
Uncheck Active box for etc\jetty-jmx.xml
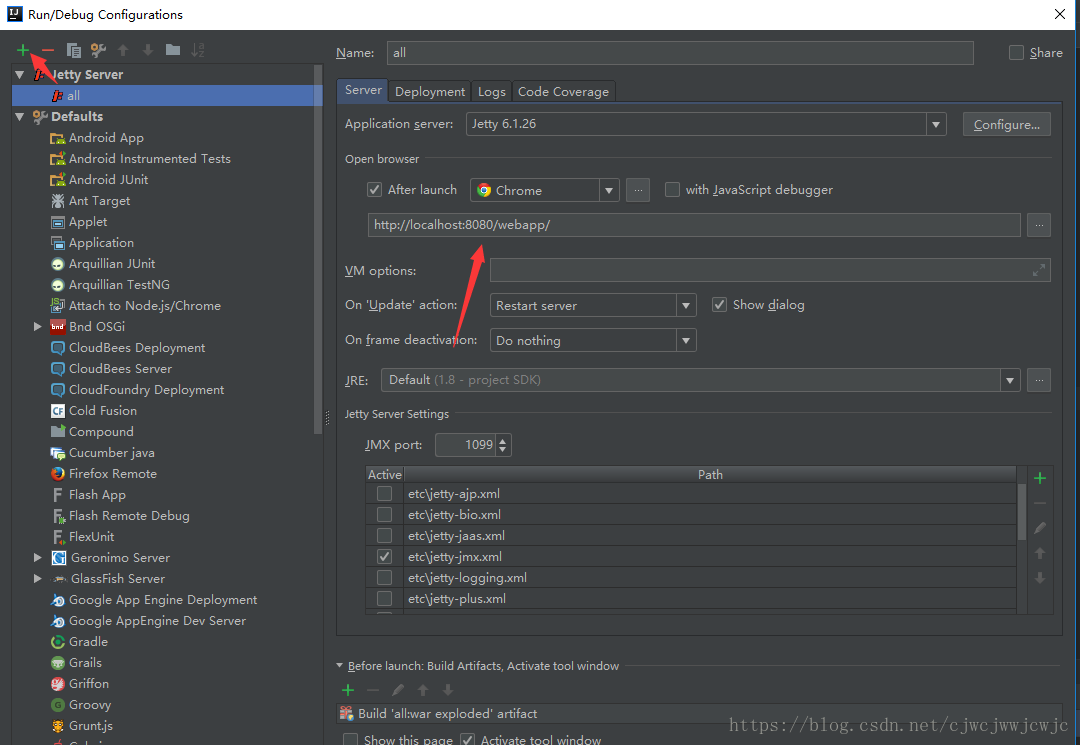[x=384, y=556]
